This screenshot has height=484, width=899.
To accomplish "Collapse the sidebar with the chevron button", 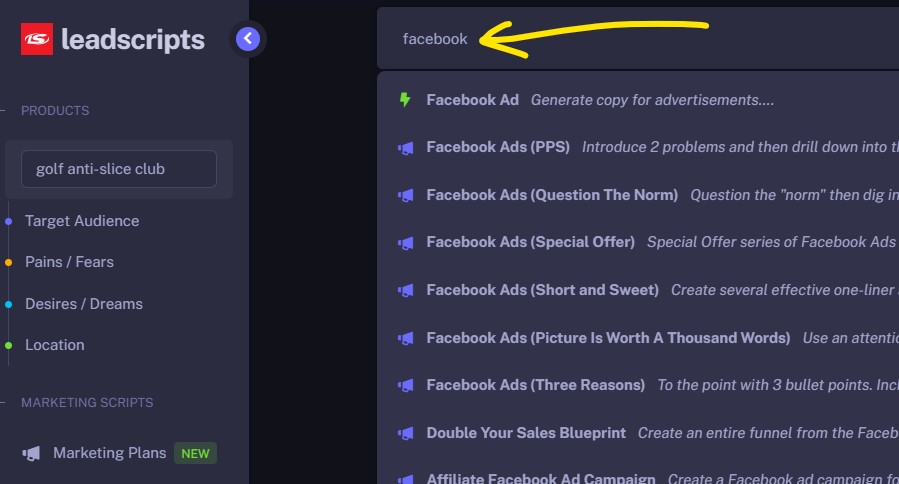I will tap(249, 39).
